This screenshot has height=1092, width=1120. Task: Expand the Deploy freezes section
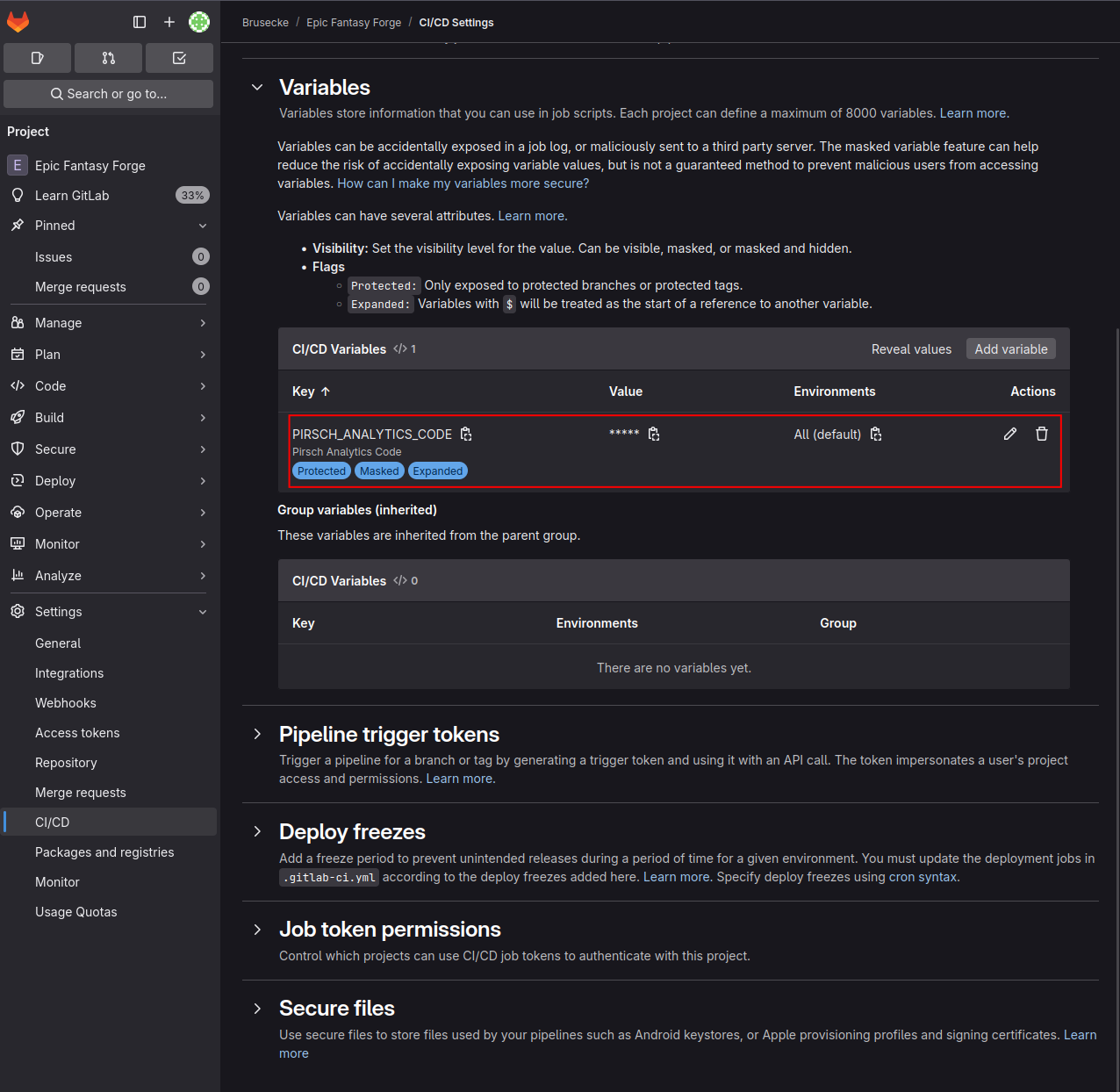(257, 831)
